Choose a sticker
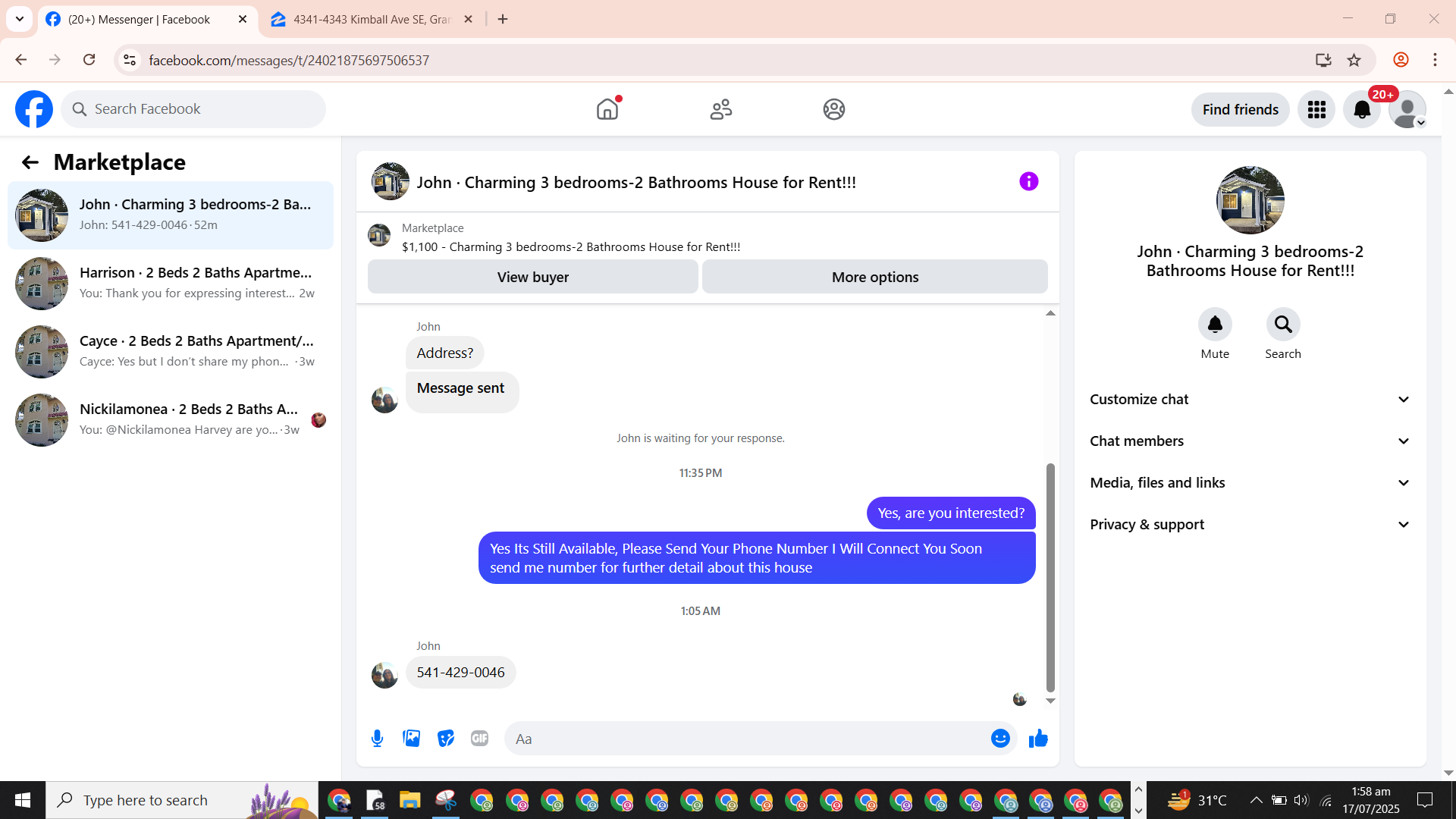 click(446, 739)
